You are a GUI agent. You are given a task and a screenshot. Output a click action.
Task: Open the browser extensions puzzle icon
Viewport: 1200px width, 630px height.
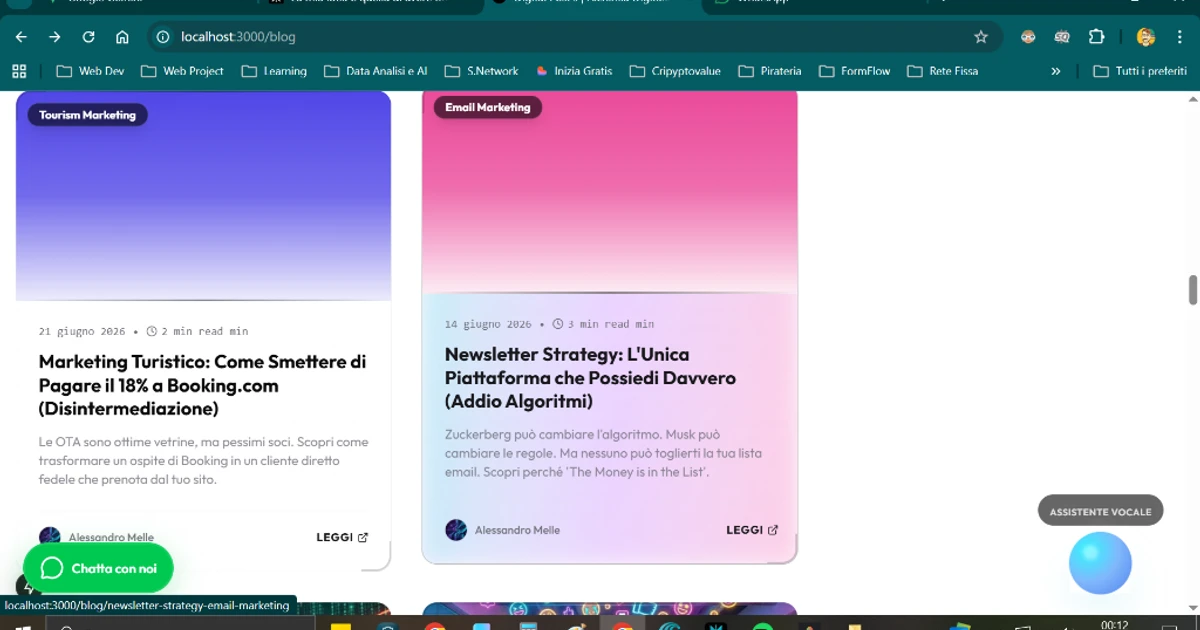[1096, 37]
